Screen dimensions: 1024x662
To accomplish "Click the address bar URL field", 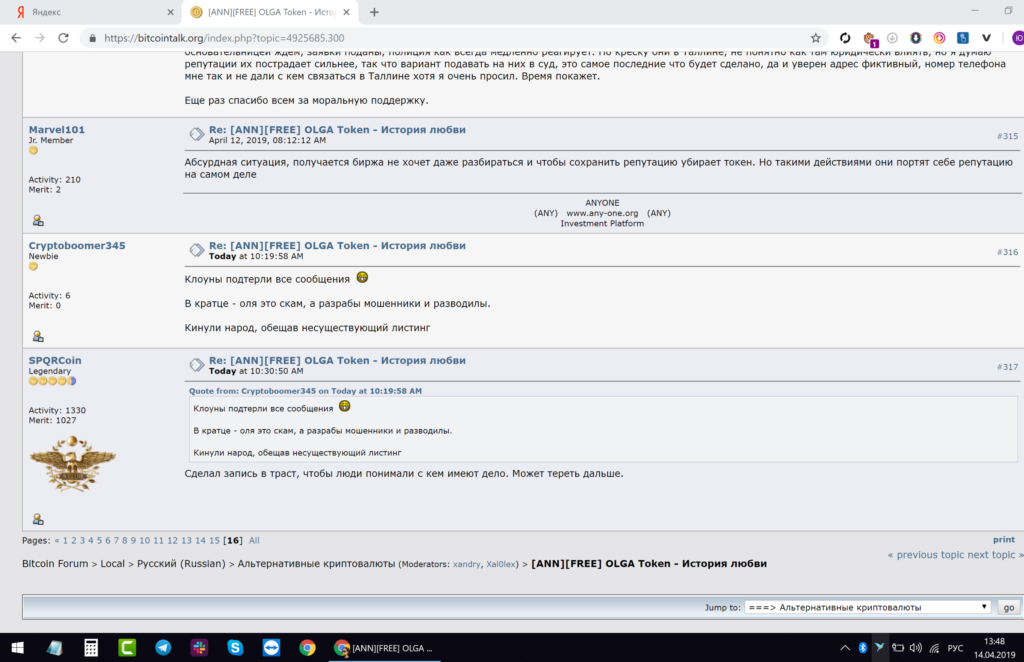I will click(x=451, y=38).
